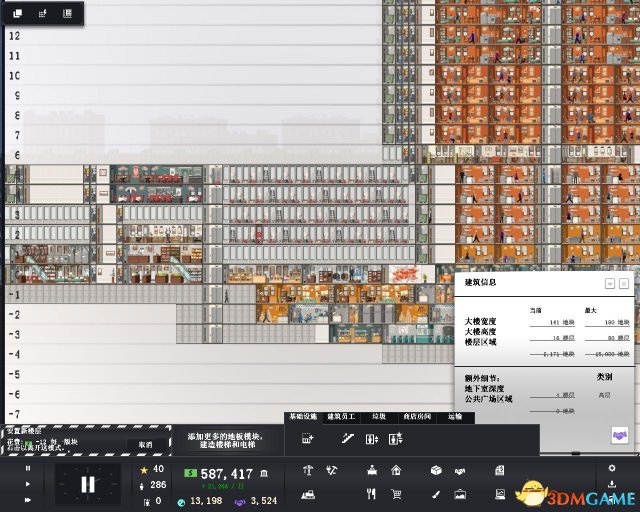The width and height of the screenshot is (640, 512).
Task: Select the add floor tile tool
Action: click(307, 439)
